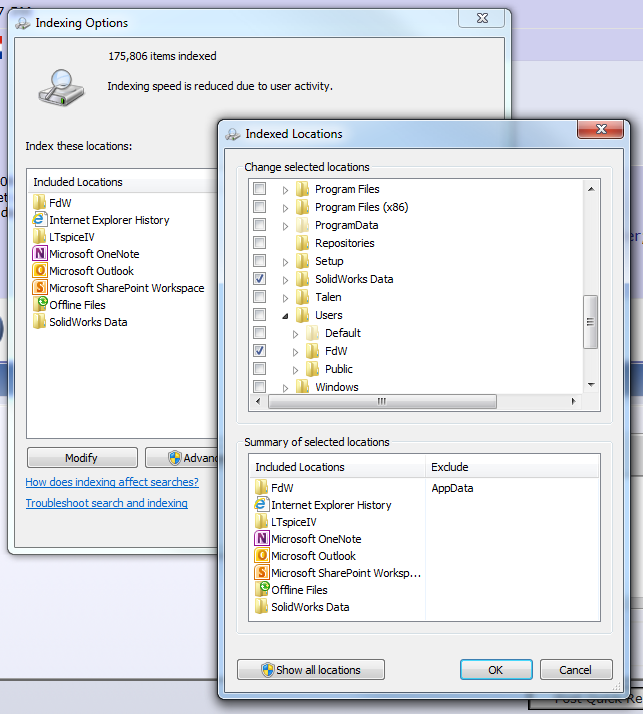Click the Users folder icon in tree
Viewport: 643px width, 714px height.
(302, 315)
